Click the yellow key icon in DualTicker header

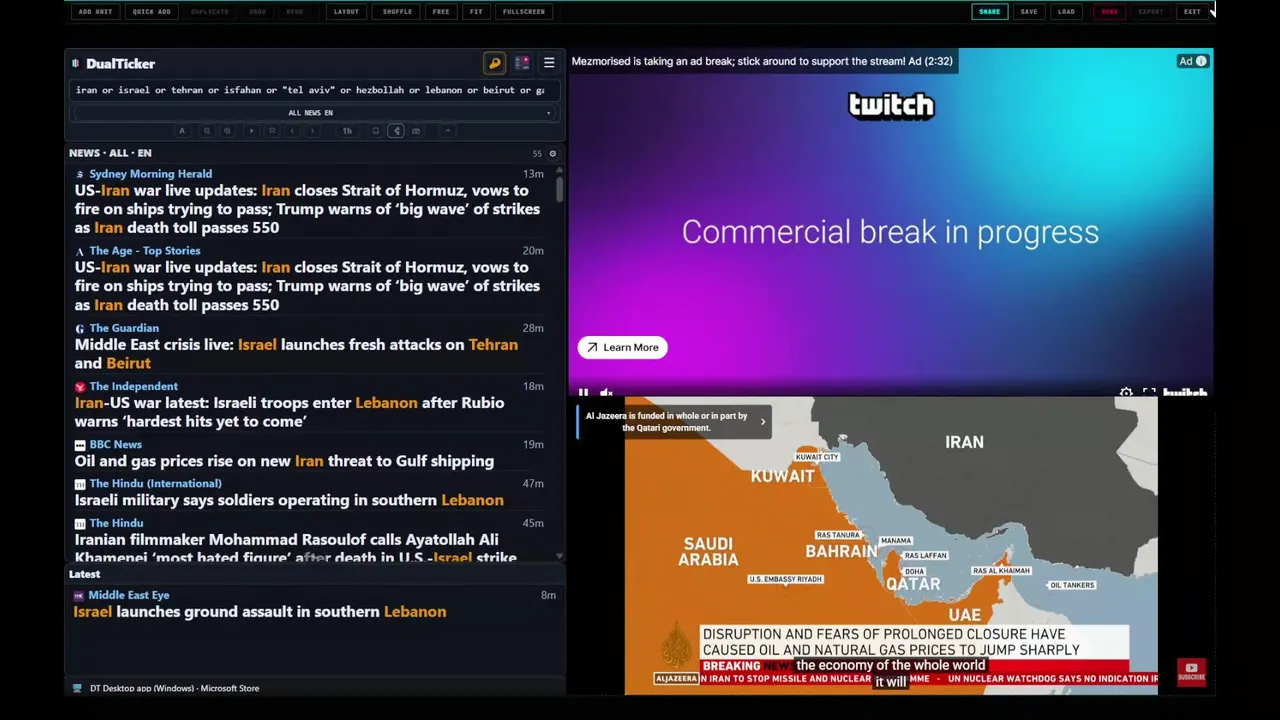pyautogui.click(x=495, y=64)
